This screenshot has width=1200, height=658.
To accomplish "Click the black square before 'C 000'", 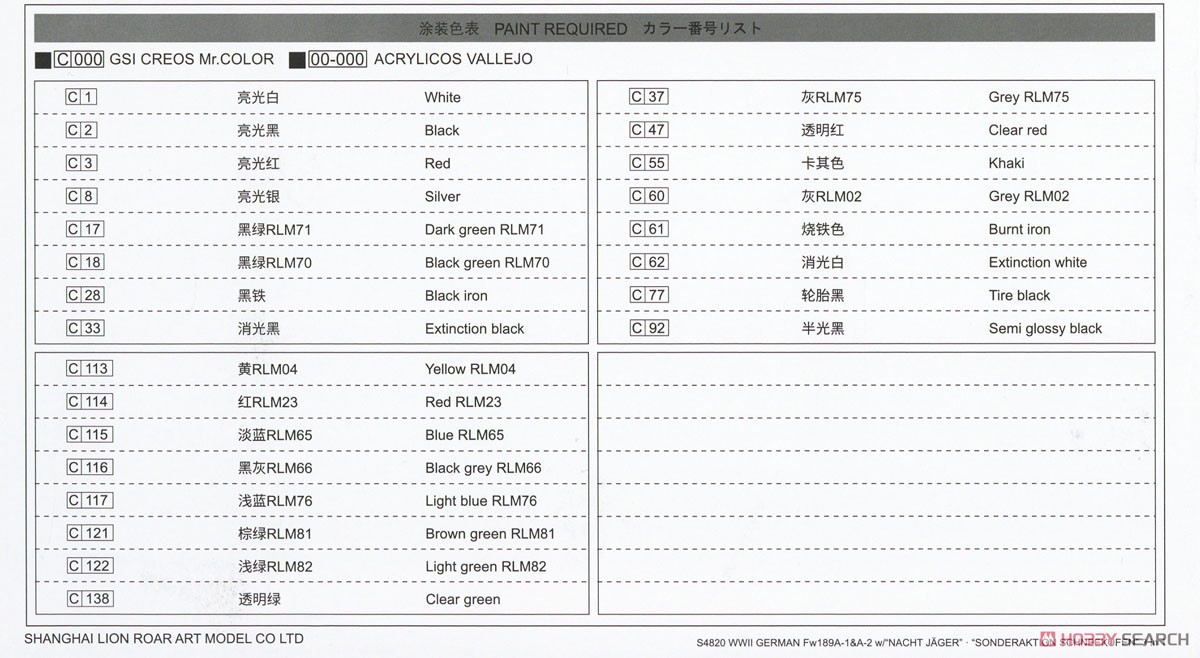I will pyautogui.click(x=43, y=60).
